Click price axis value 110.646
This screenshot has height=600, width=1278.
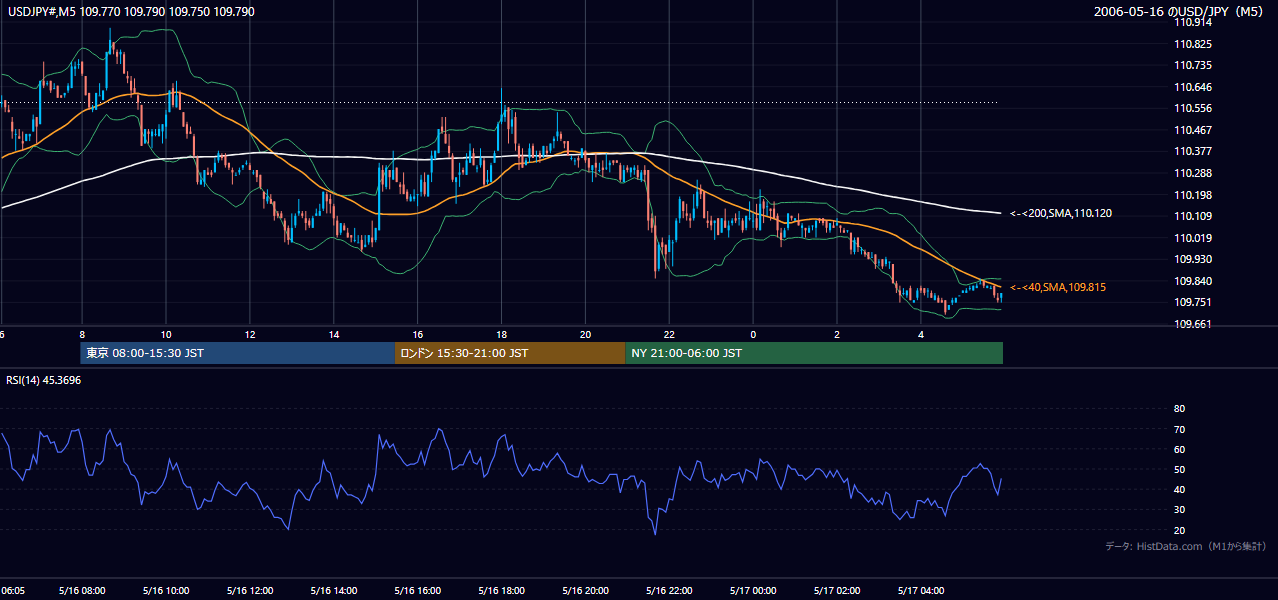1195,87
